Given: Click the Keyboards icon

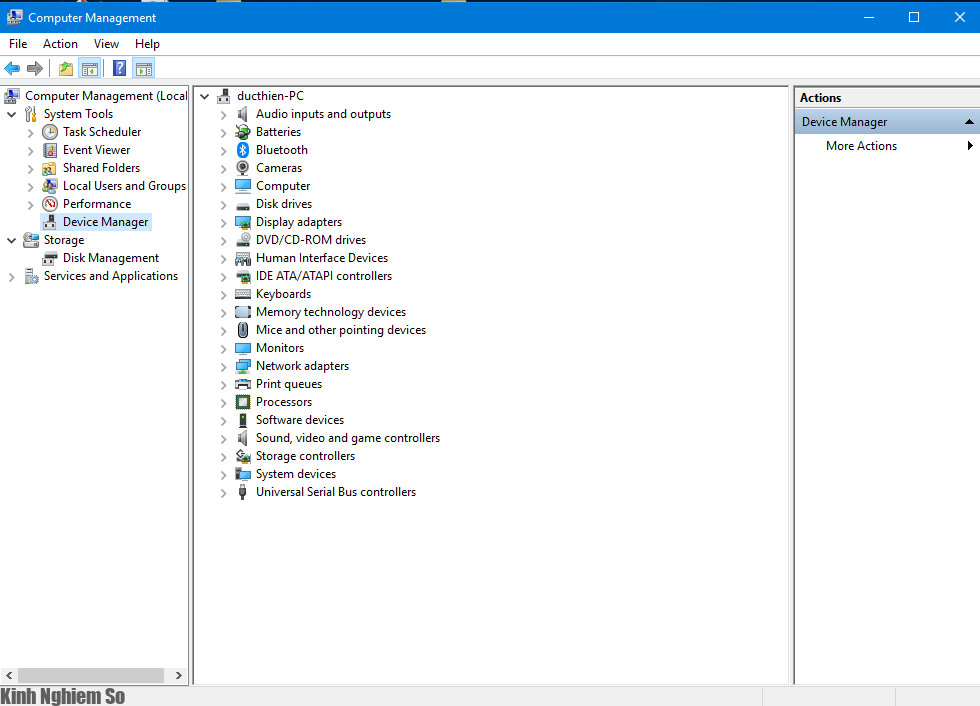Looking at the screenshot, I should (x=243, y=294).
